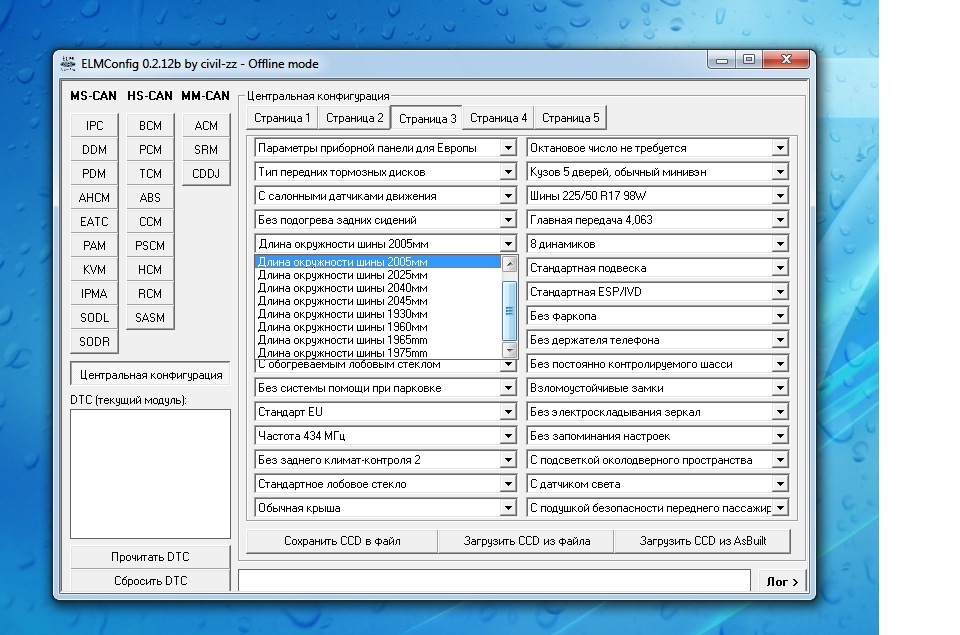Image resolution: width=960 pixels, height=635 pixels.
Task: Click the tire list scrollbar down arrow
Action: (509, 351)
